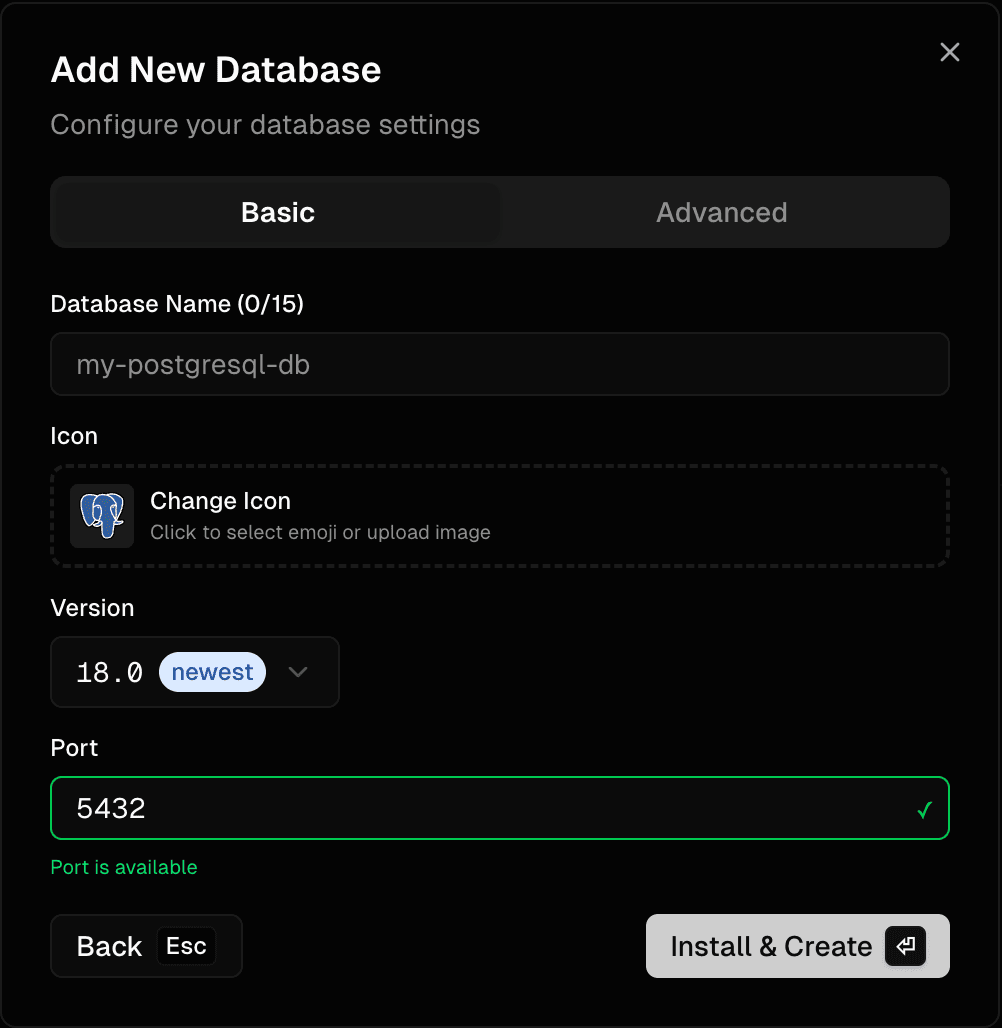This screenshot has height=1028, width=1002.
Task: Select version 18.0 in the Version selector
Action: 108,672
